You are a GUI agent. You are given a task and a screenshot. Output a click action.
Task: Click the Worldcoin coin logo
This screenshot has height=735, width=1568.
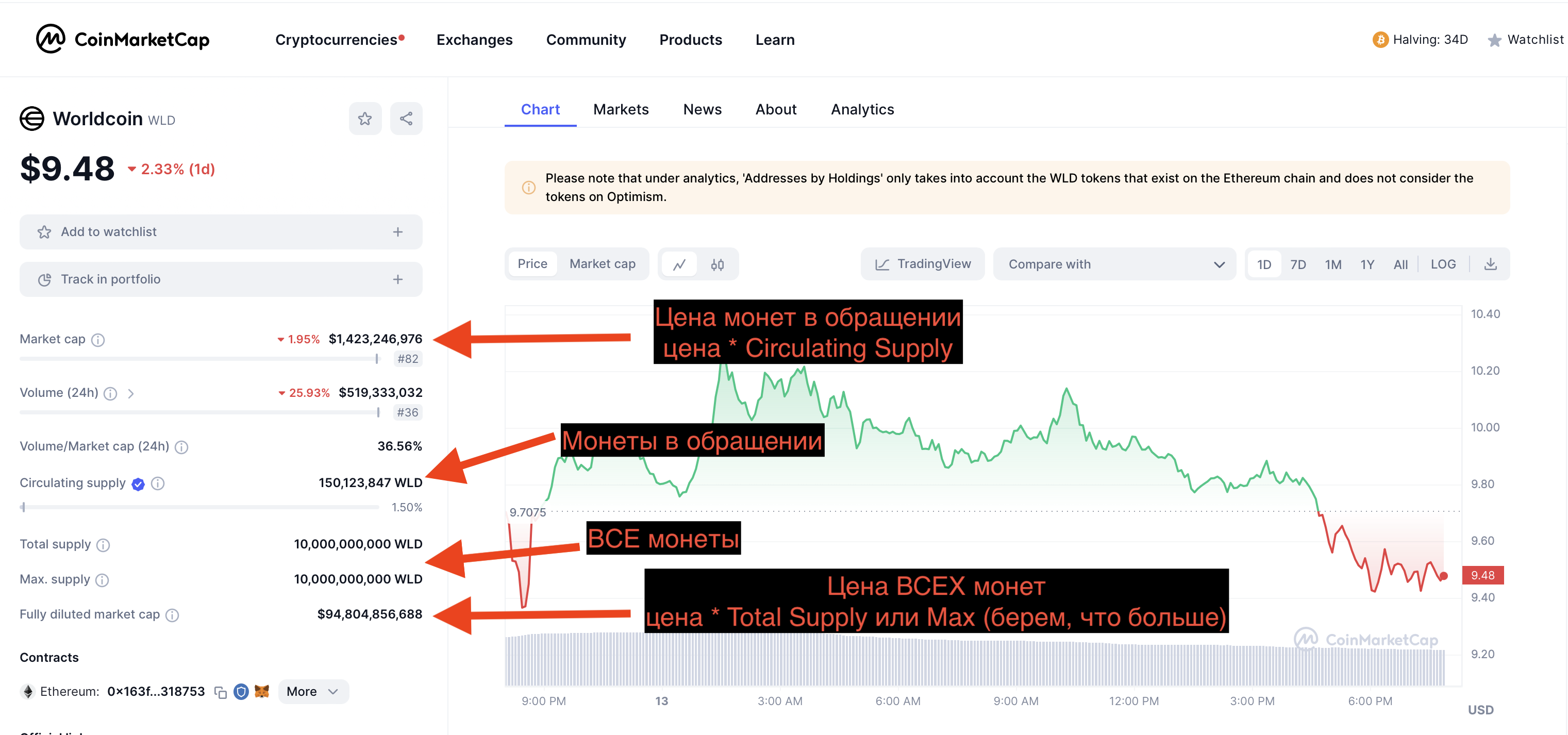click(31, 119)
